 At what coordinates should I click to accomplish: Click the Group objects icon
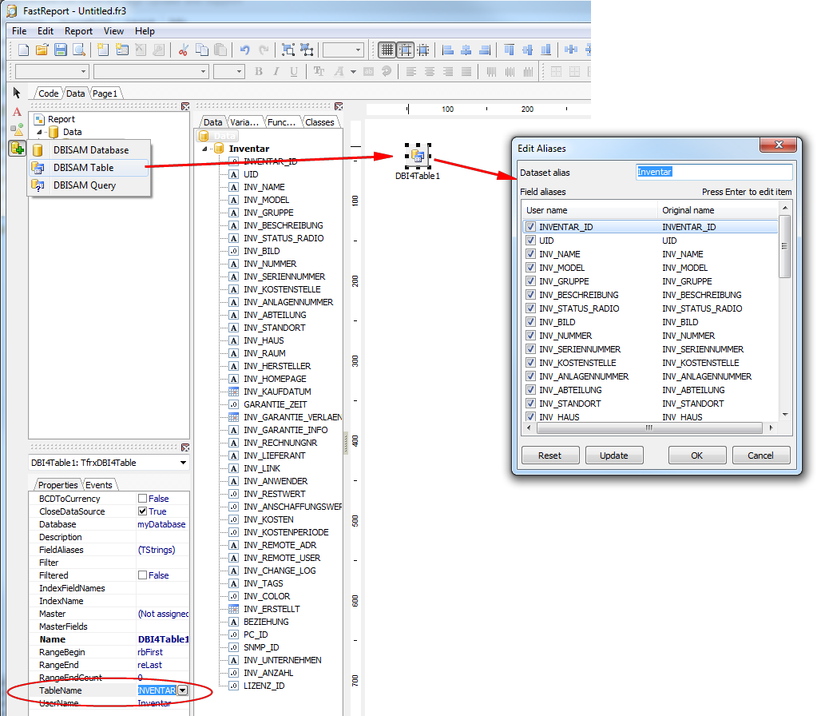coord(288,50)
